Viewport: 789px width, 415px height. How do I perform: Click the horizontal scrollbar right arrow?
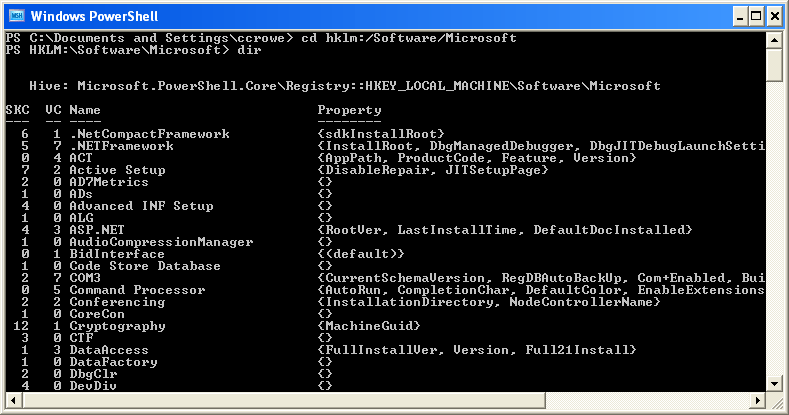(758, 401)
